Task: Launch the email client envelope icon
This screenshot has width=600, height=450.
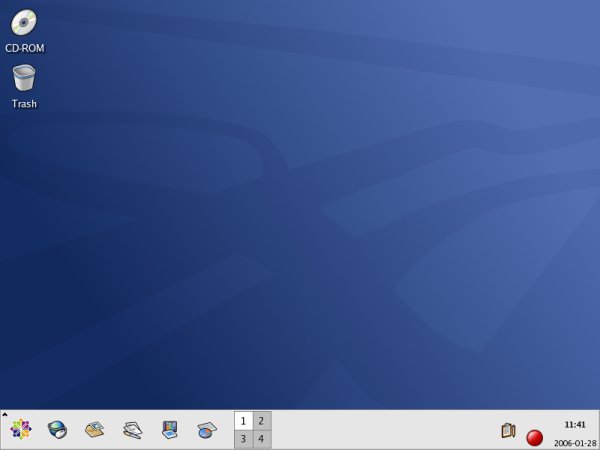Action: click(x=95, y=430)
